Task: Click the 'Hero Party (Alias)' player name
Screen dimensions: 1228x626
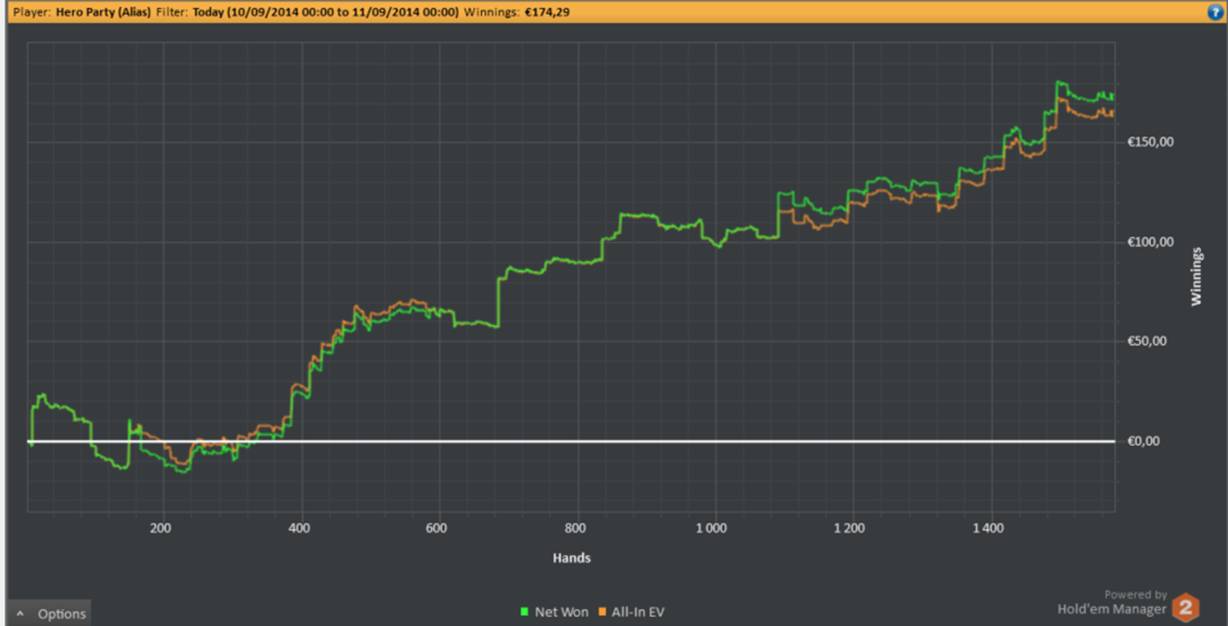Action: 104,12
